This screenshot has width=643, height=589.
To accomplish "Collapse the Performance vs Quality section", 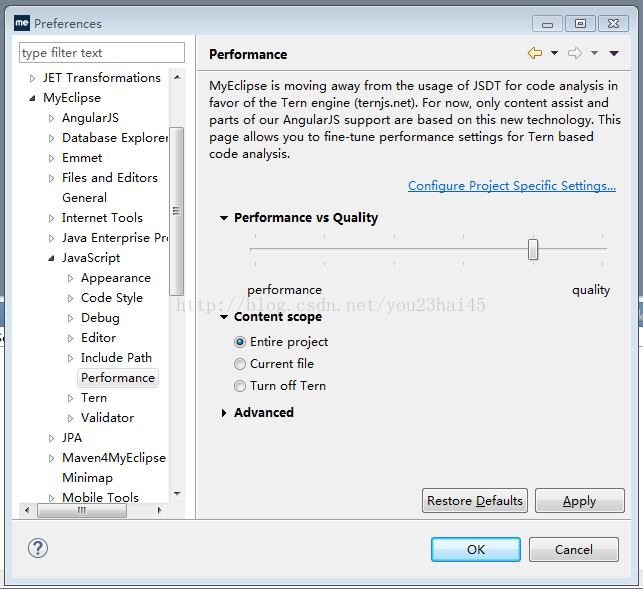I will point(224,218).
